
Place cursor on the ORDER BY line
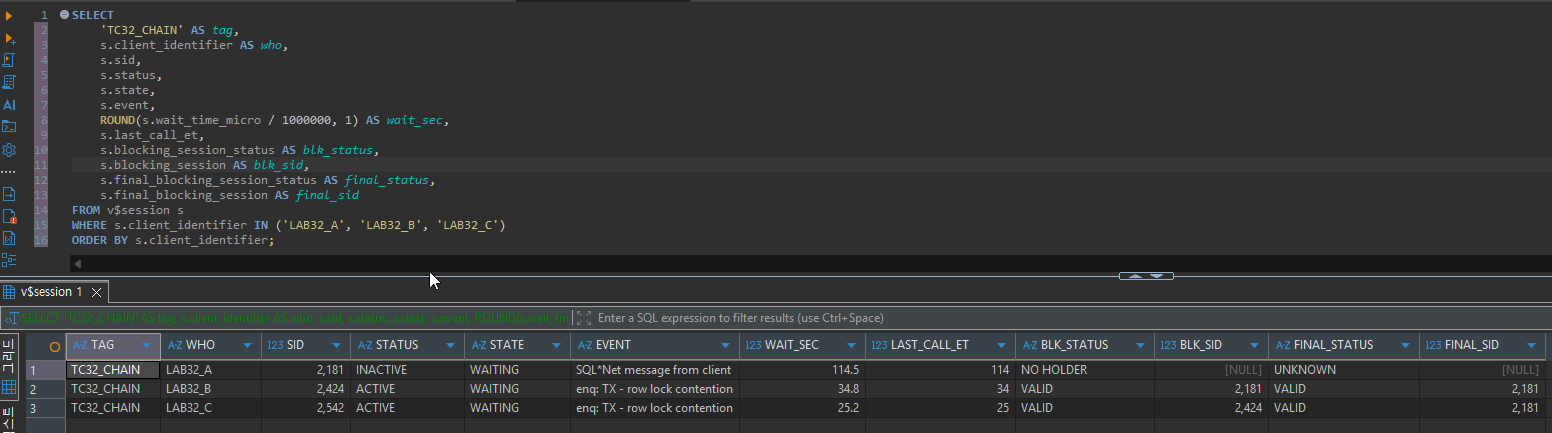coord(172,240)
